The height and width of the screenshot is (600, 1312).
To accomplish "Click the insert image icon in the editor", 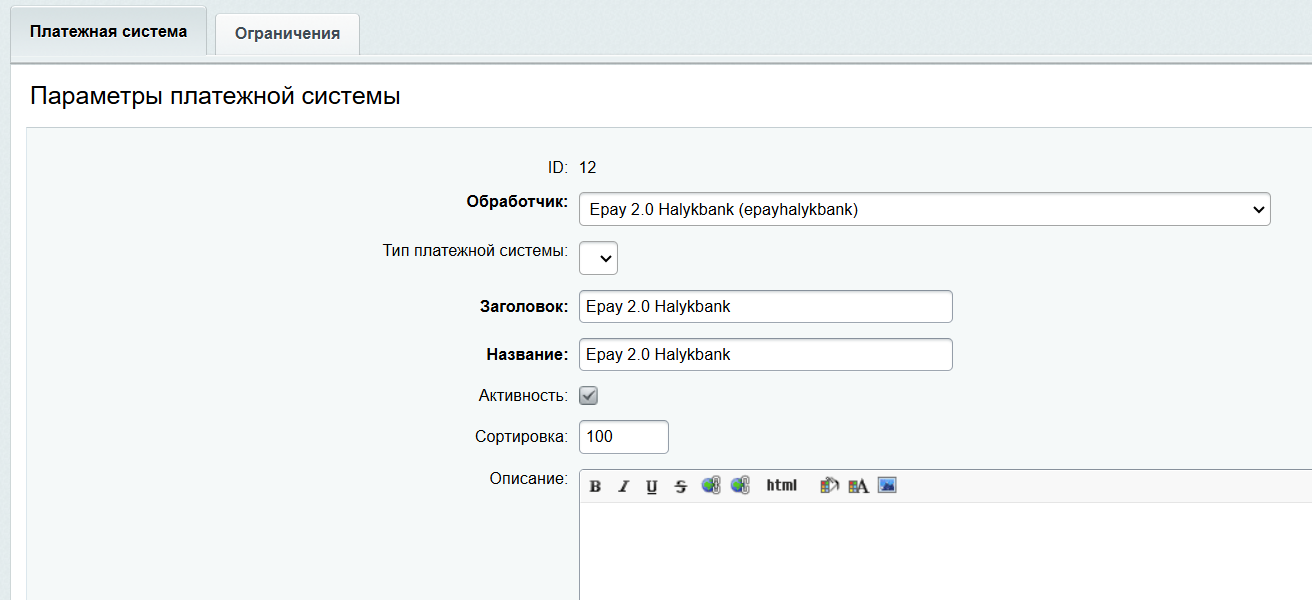I will pos(887,486).
